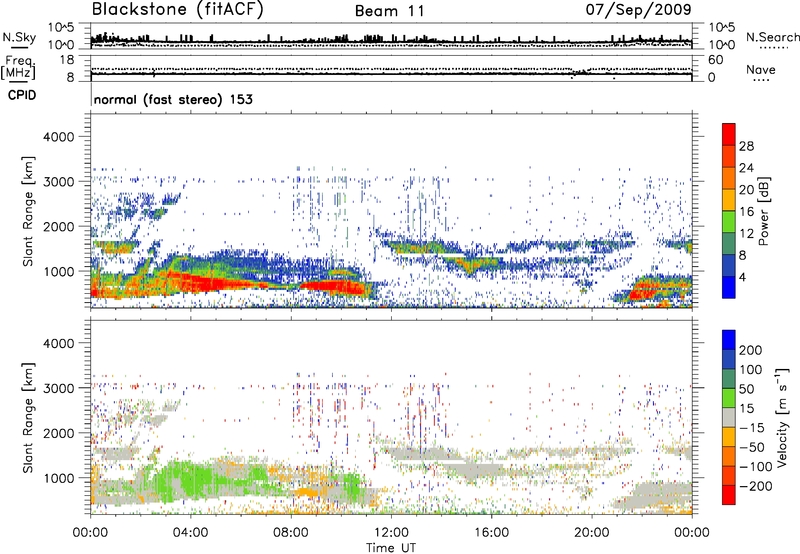Click the red top of power colorbar
Image resolution: width=800 pixels, height=554 pixels.
729,133
